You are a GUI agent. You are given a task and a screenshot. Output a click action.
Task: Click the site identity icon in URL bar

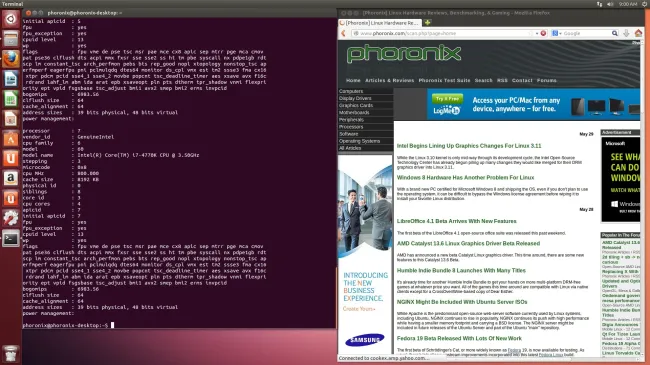pos(356,33)
